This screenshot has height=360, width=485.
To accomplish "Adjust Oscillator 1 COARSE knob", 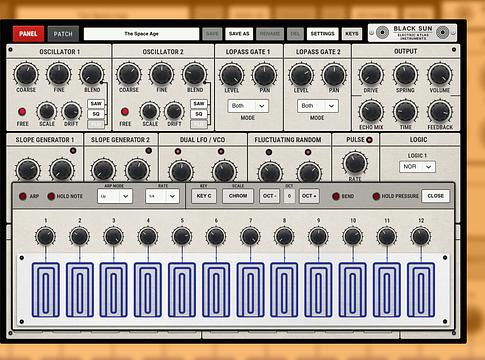I will [26, 74].
